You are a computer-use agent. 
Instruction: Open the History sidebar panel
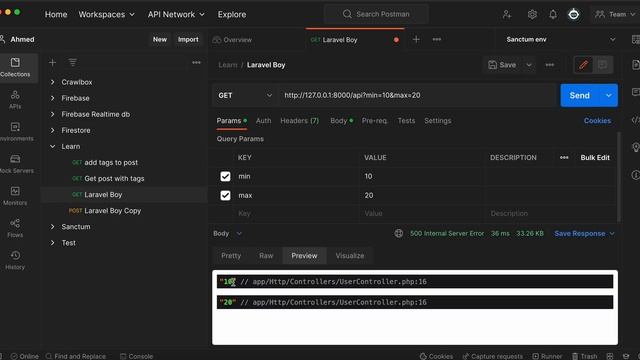tap(15, 260)
